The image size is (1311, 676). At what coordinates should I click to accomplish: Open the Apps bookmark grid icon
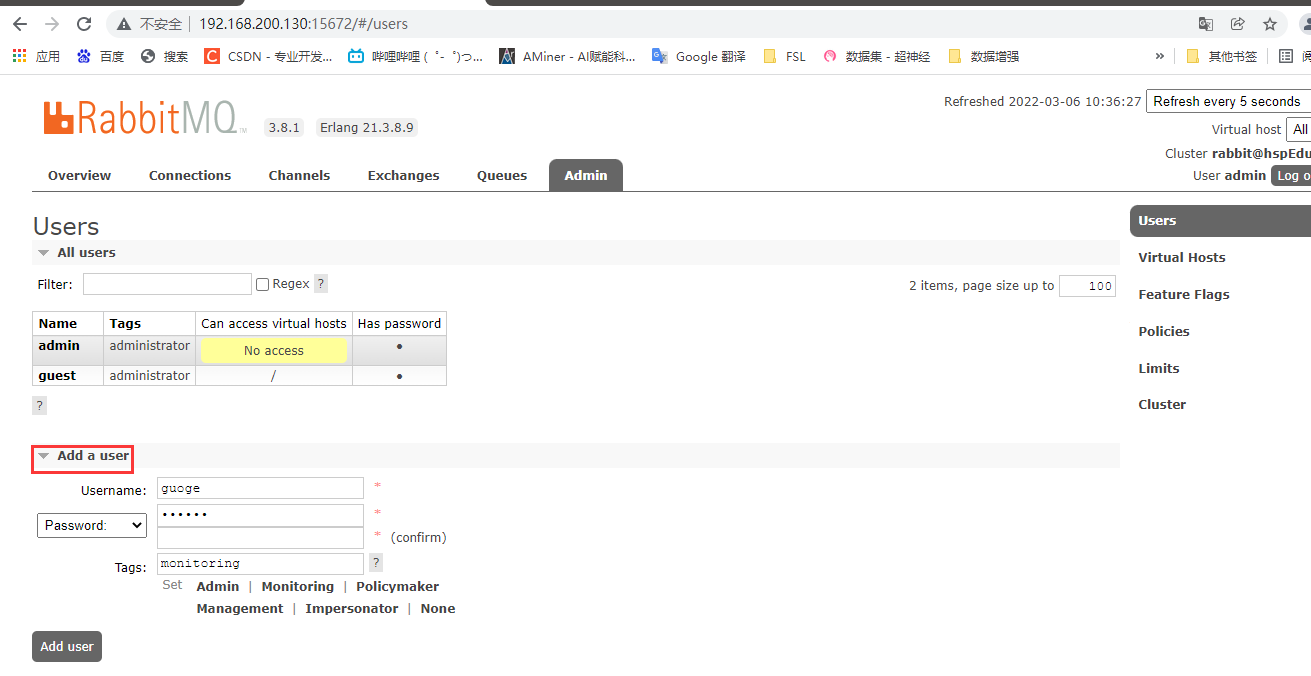click(x=19, y=56)
